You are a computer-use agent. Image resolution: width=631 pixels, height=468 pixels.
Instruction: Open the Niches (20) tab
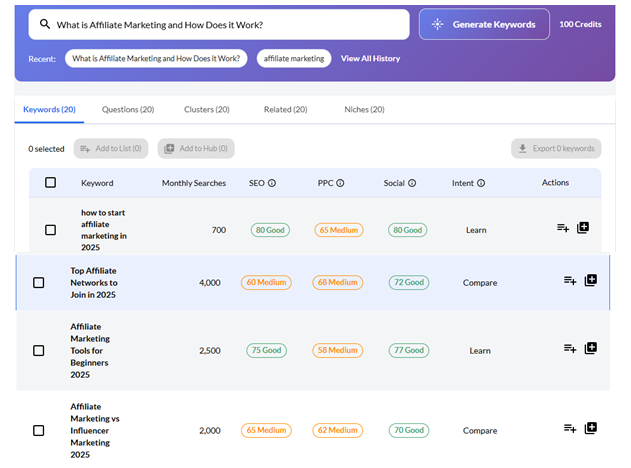point(366,109)
